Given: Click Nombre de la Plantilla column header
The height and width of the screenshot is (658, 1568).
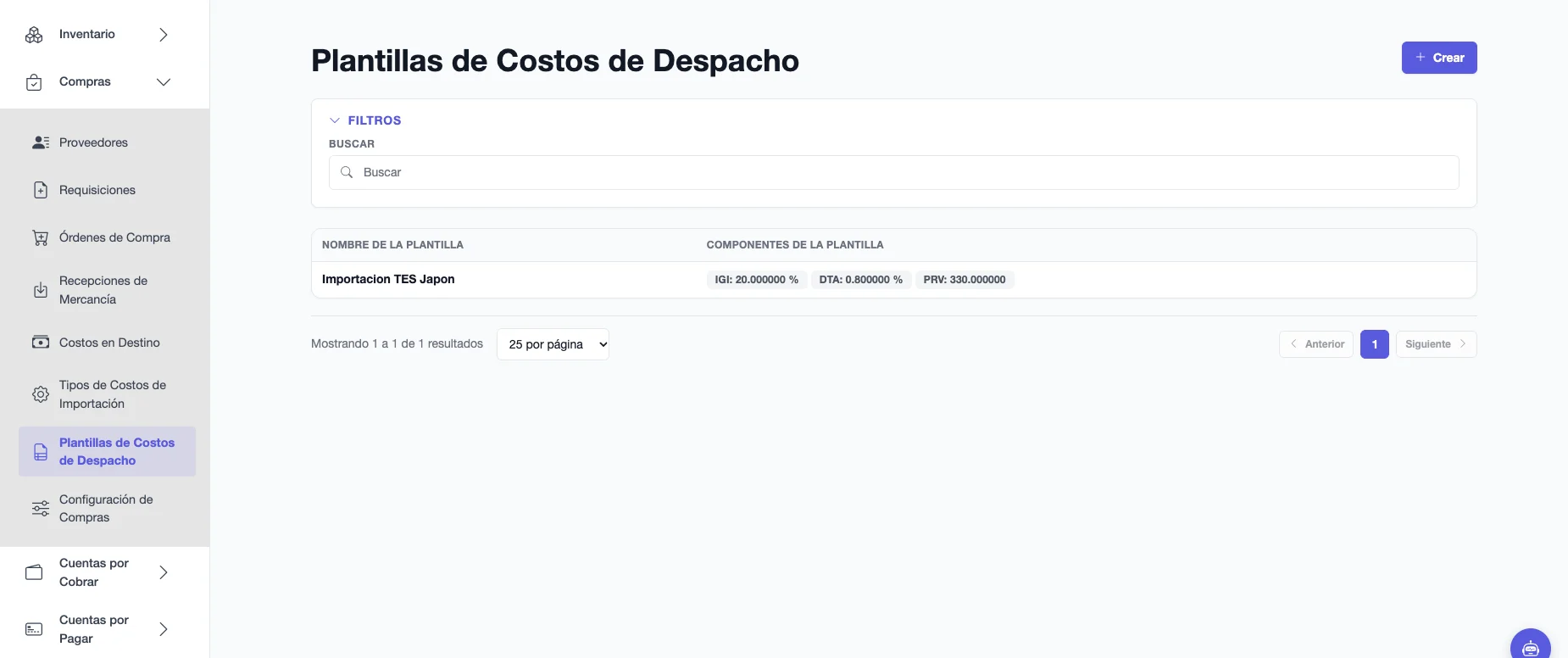Looking at the screenshot, I should click(392, 245).
